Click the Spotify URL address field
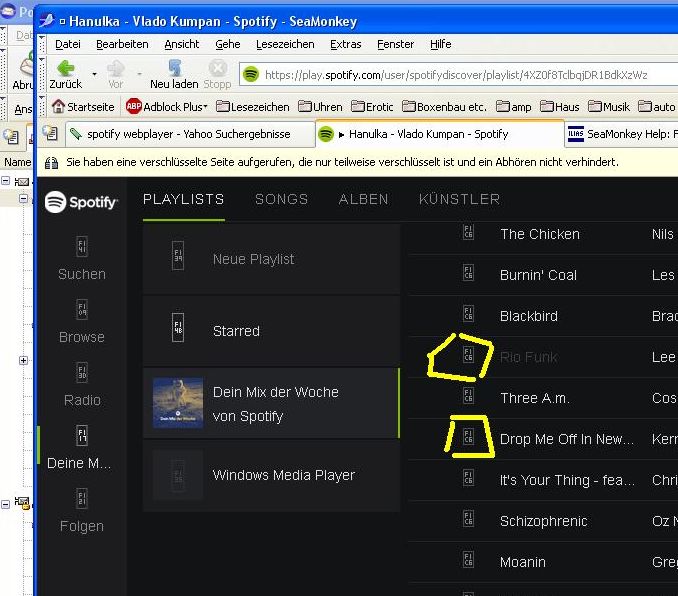This screenshot has height=596, width=678. [x=457, y=75]
